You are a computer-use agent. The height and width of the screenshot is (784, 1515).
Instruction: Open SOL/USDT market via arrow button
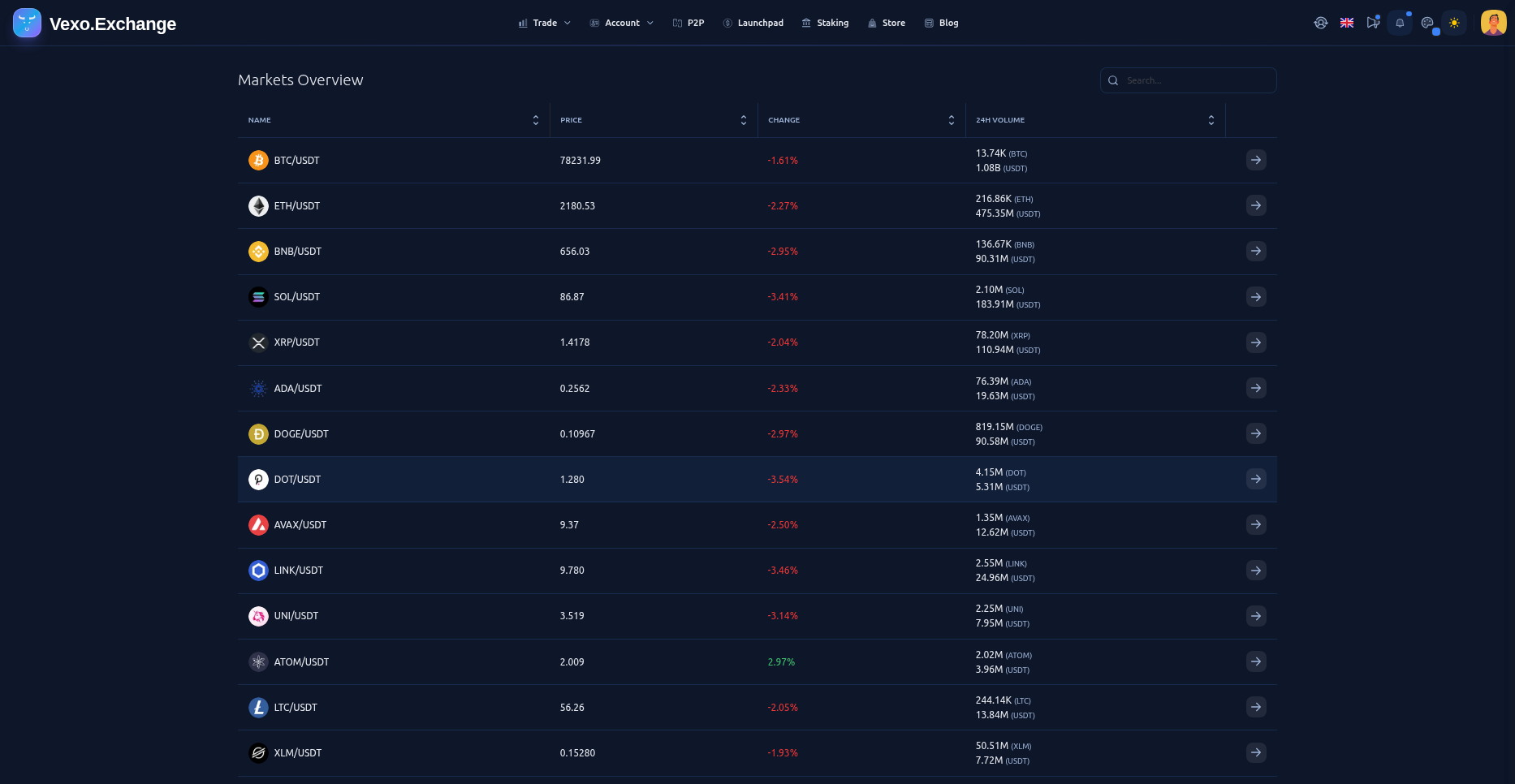[x=1256, y=297]
